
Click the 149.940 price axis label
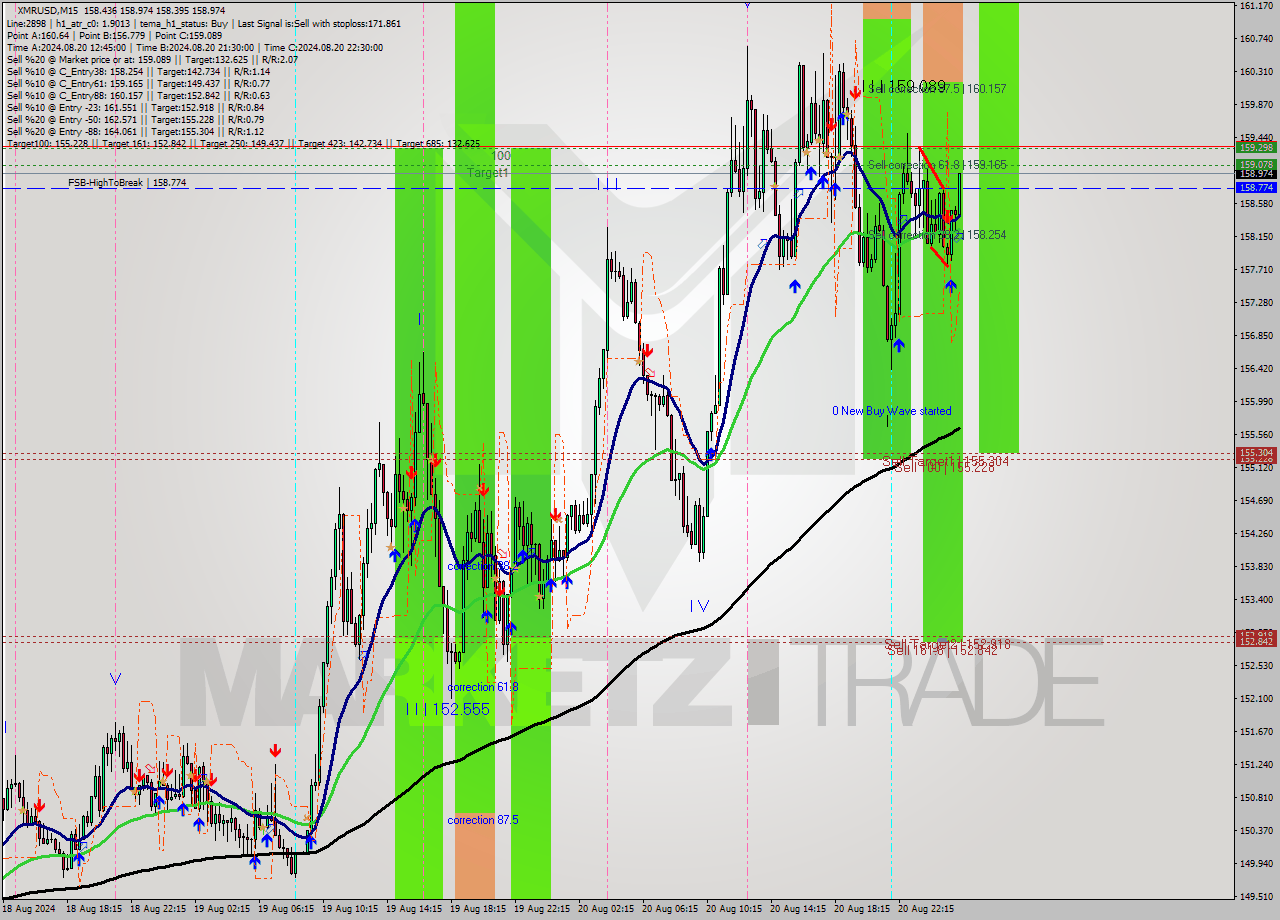[x=1256, y=864]
